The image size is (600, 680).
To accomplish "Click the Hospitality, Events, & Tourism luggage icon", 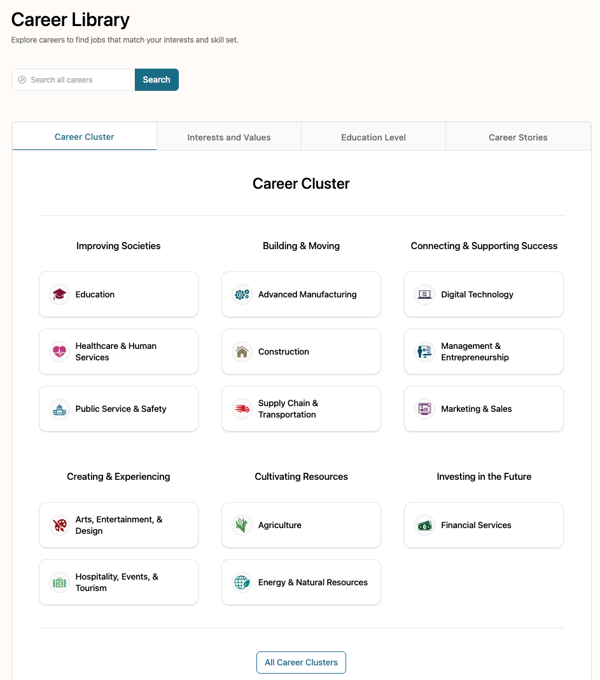I will click(x=59, y=582).
